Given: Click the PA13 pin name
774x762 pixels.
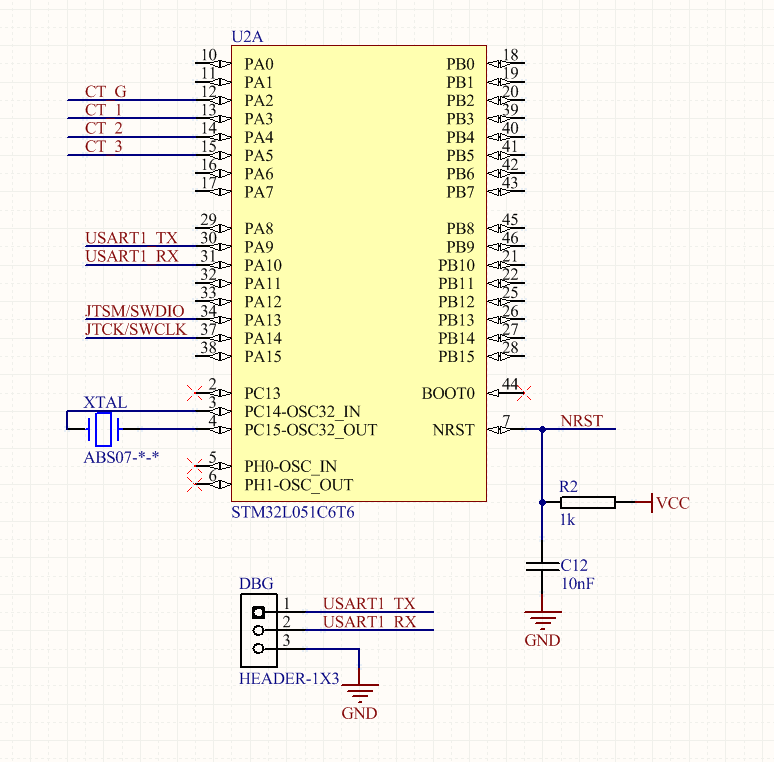Looking at the screenshot, I should tap(263, 320).
